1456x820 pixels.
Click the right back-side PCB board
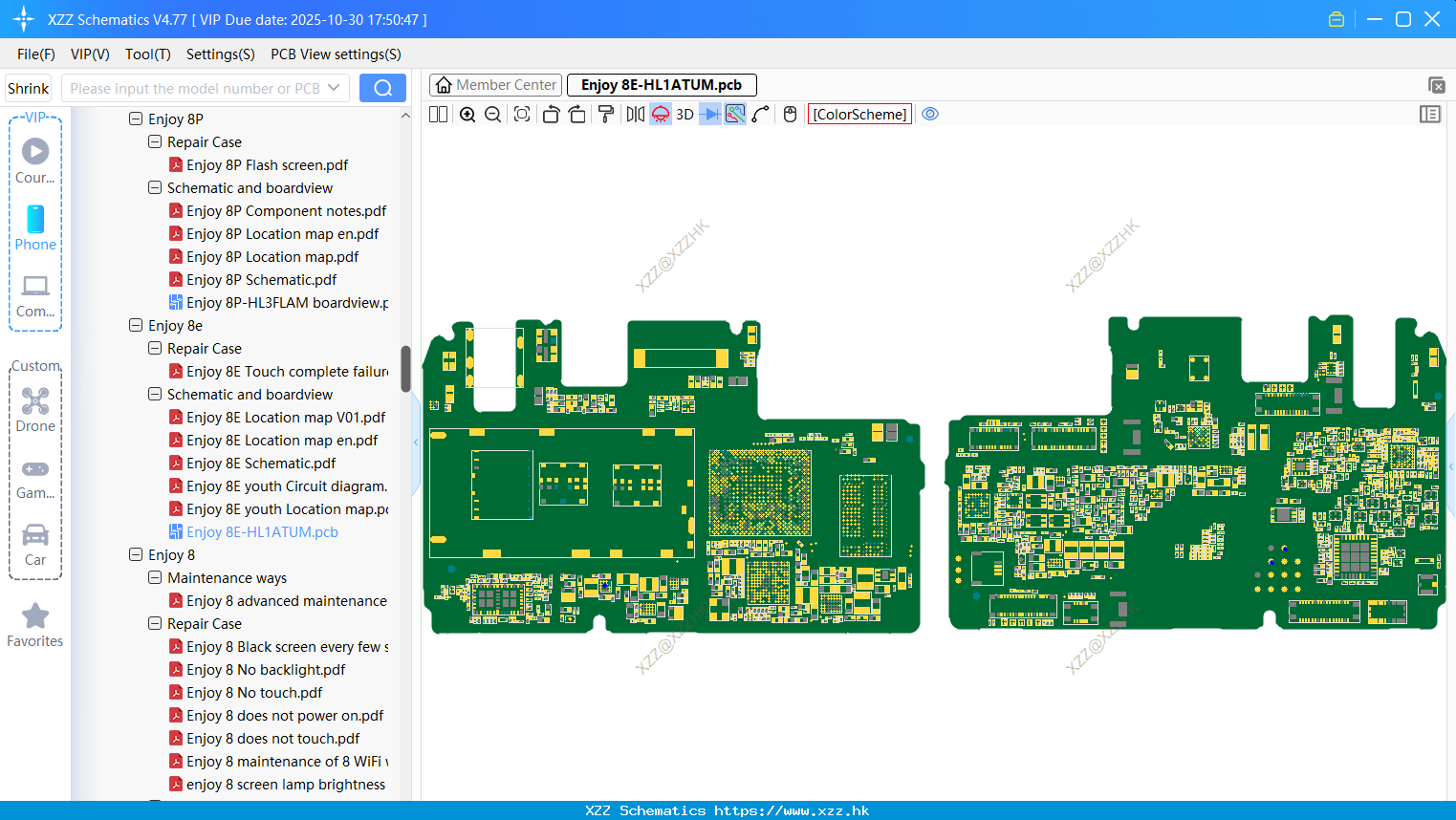1196,473
